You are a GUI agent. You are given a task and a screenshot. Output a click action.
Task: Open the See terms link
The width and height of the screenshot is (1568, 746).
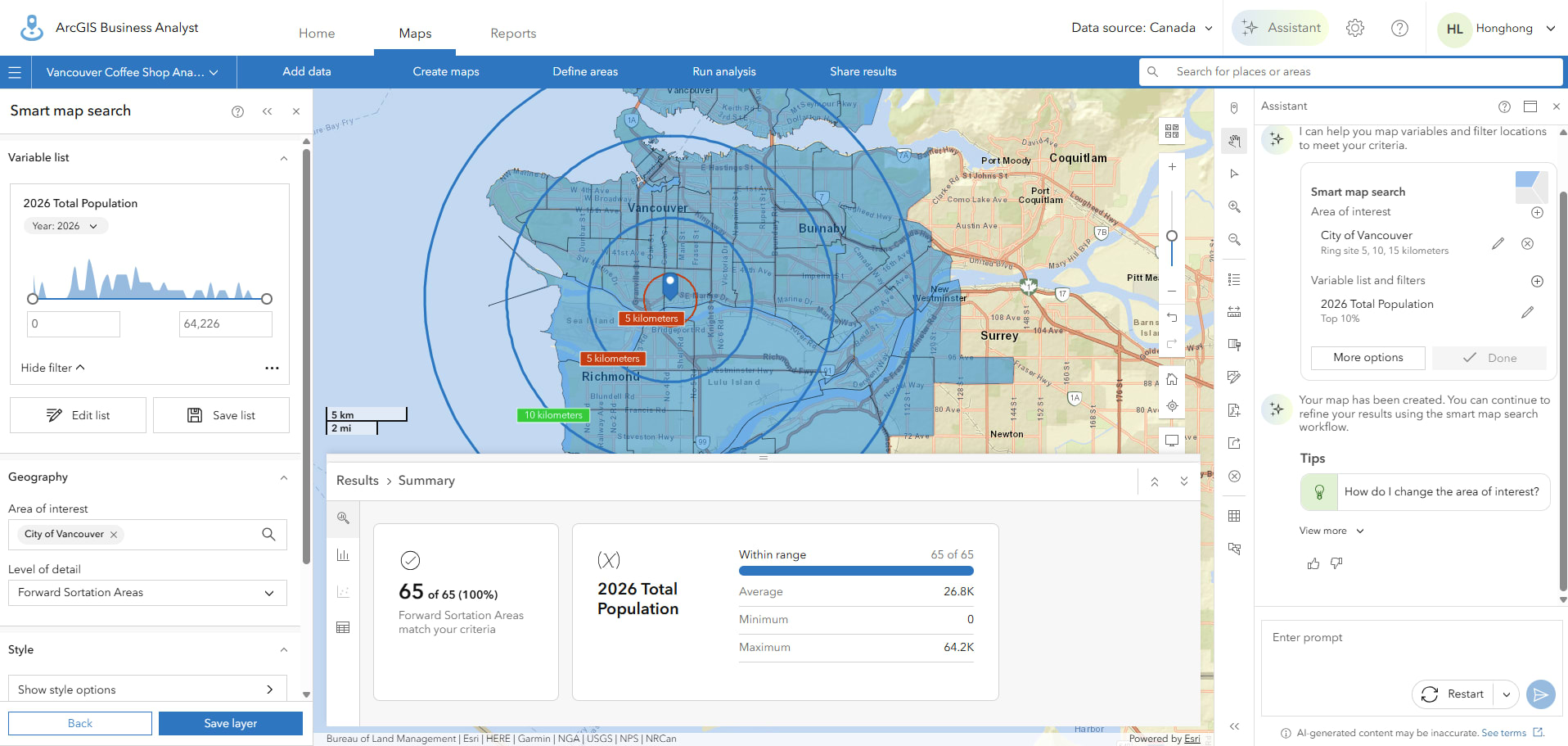1503,733
